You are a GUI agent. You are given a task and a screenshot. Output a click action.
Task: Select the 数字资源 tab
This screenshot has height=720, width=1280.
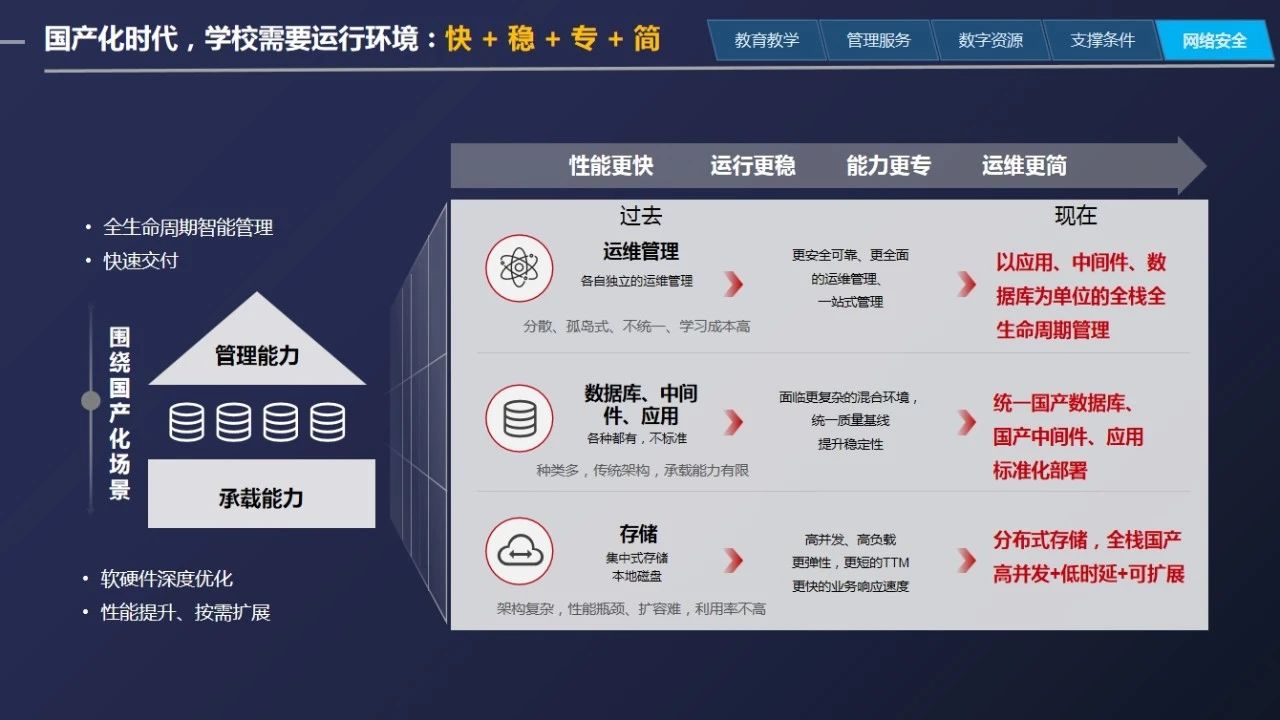point(990,41)
